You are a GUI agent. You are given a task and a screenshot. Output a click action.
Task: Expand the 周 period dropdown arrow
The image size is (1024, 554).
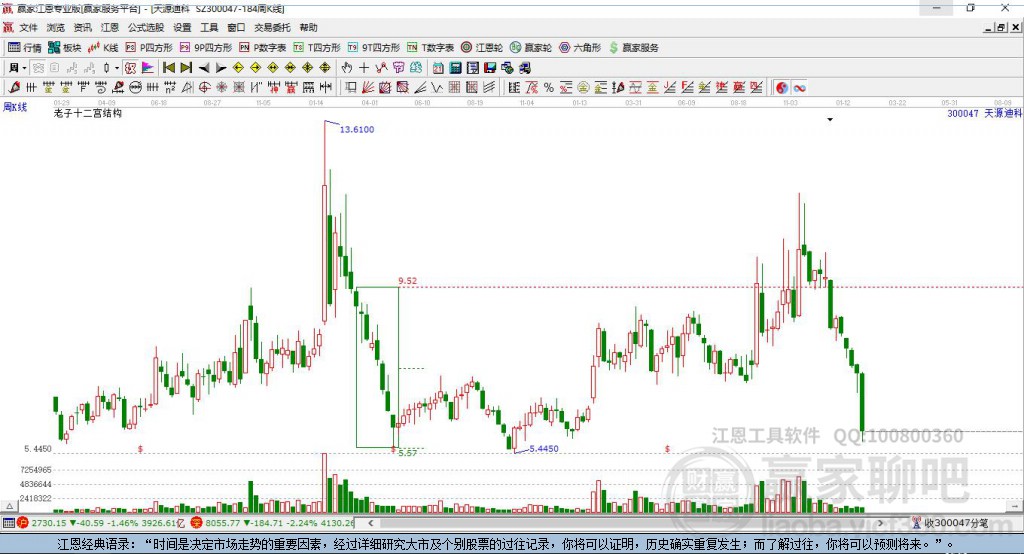24,67
